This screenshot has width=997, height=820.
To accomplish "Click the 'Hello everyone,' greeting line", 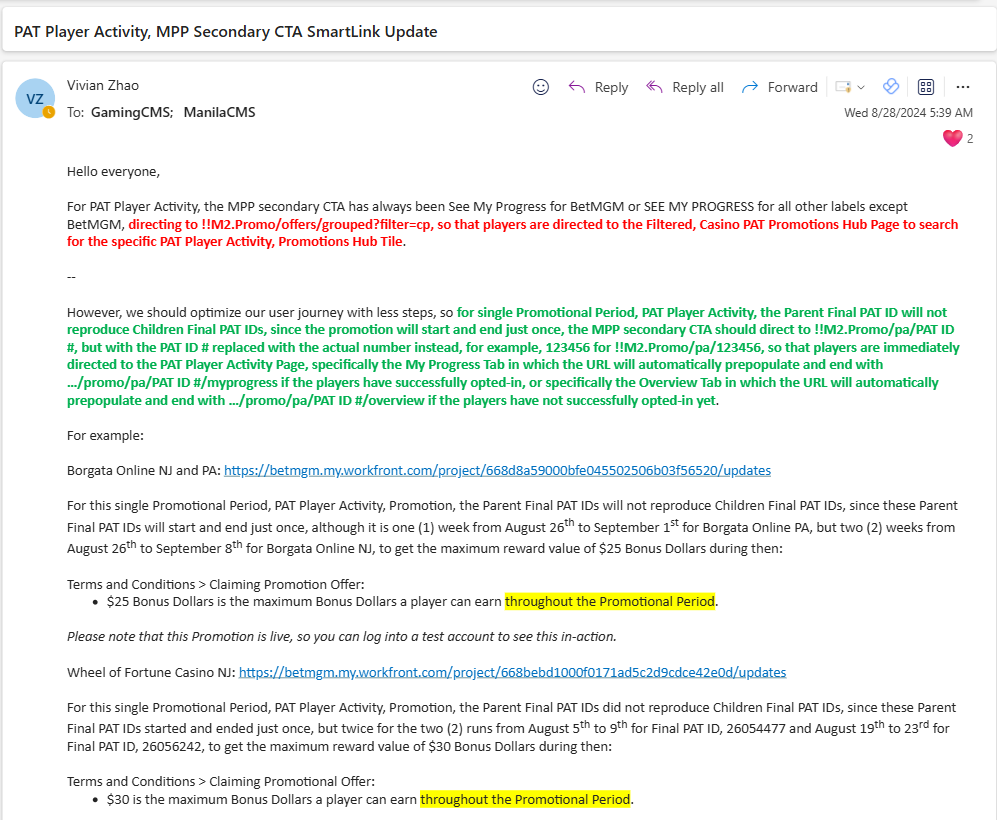I will click(x=113, y=172).
